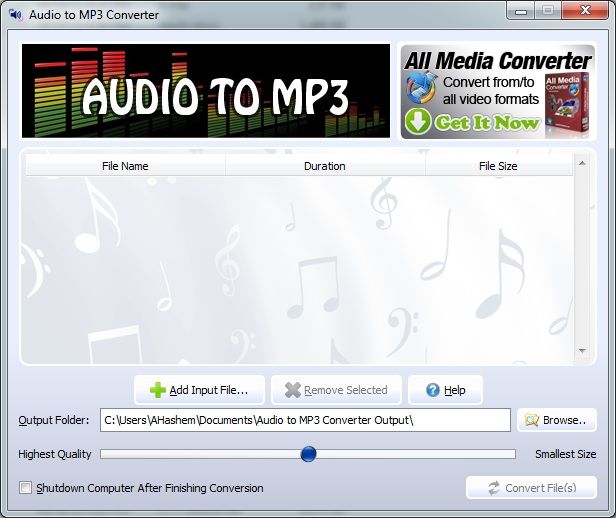Viewport: 616px width, 518px height.
Task: Sort by File Name column header
Action: point(125,166)
